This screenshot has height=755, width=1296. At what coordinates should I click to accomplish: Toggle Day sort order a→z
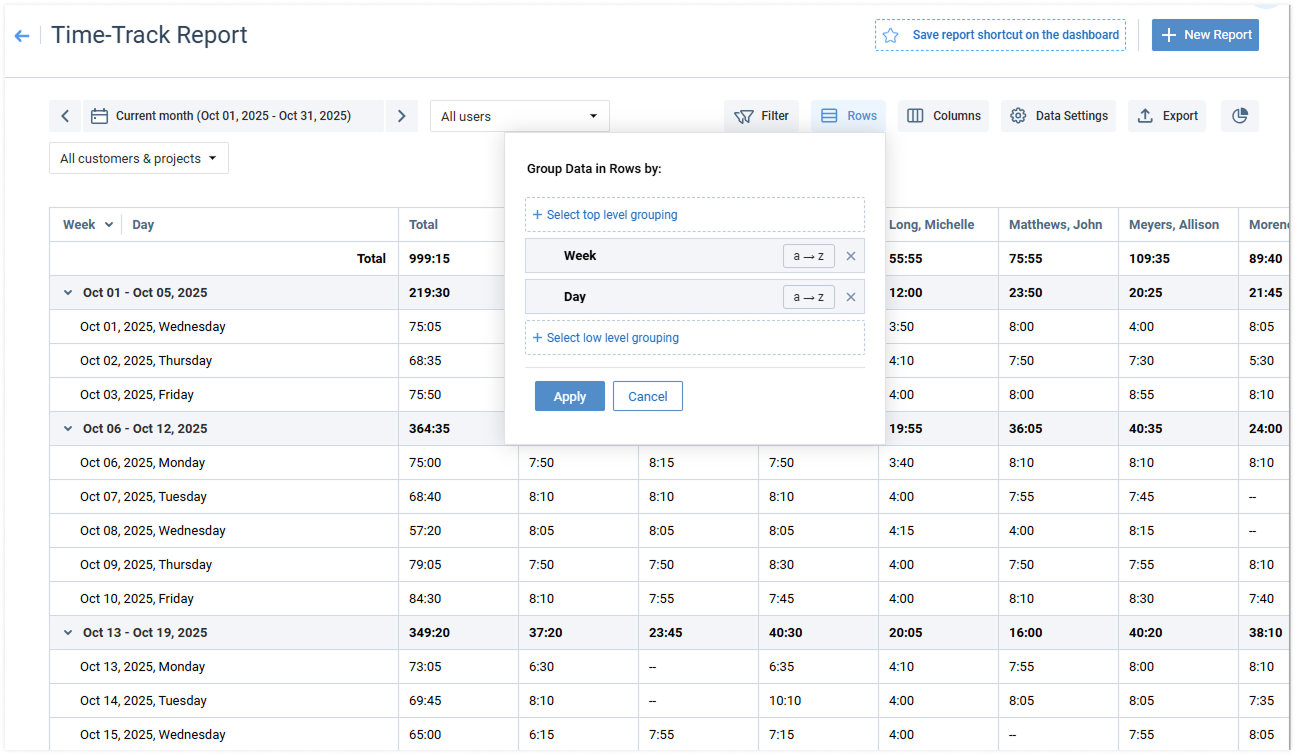[808, 297]
